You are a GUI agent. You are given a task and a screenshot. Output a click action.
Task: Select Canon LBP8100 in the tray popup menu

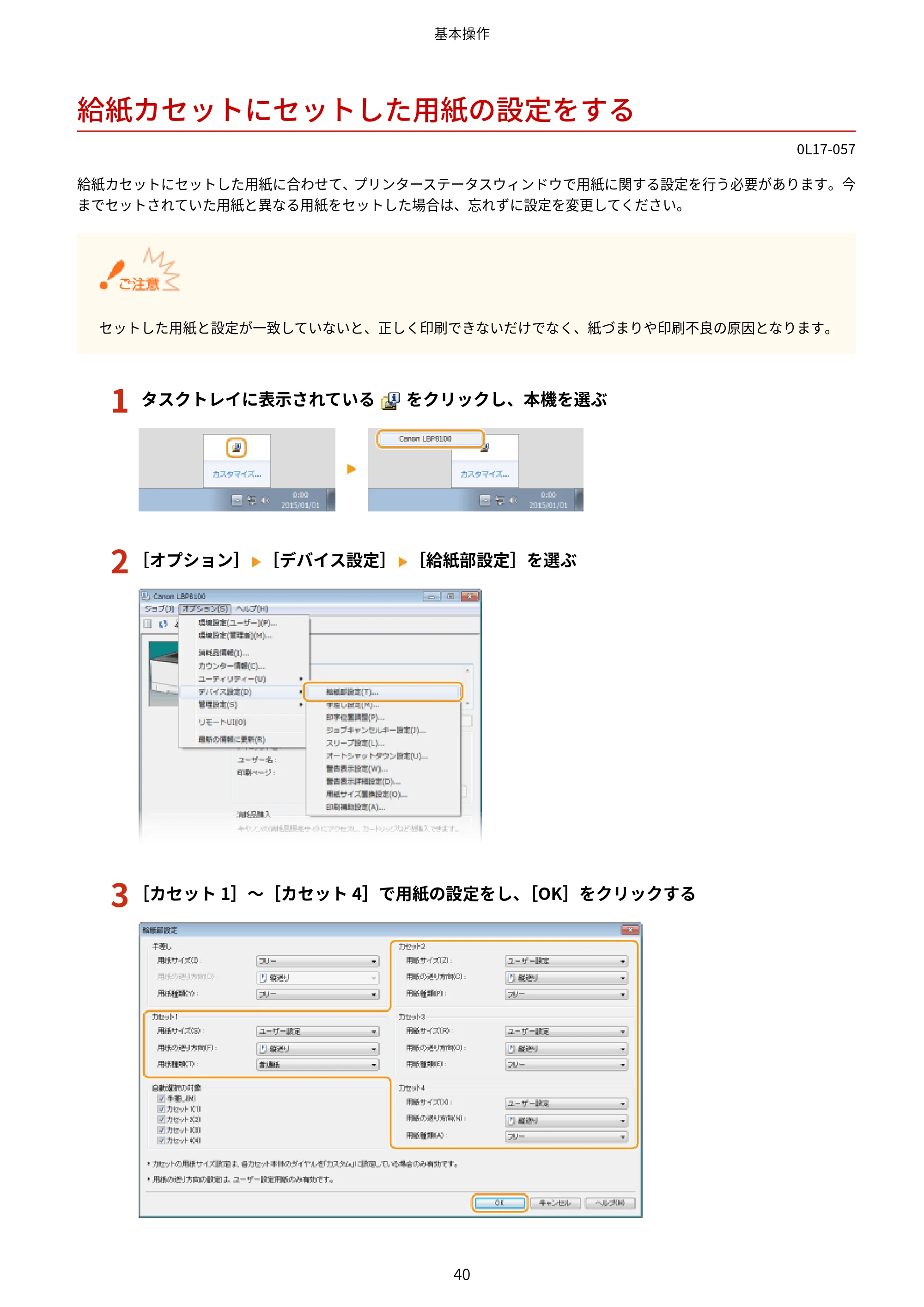pos(430,439)
